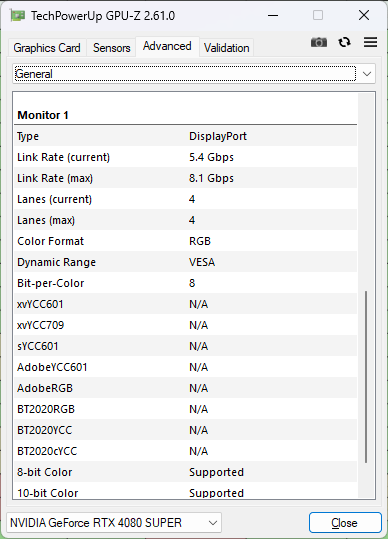Click the GPU-Z app icon in the title bar

[x=18, y=15]
